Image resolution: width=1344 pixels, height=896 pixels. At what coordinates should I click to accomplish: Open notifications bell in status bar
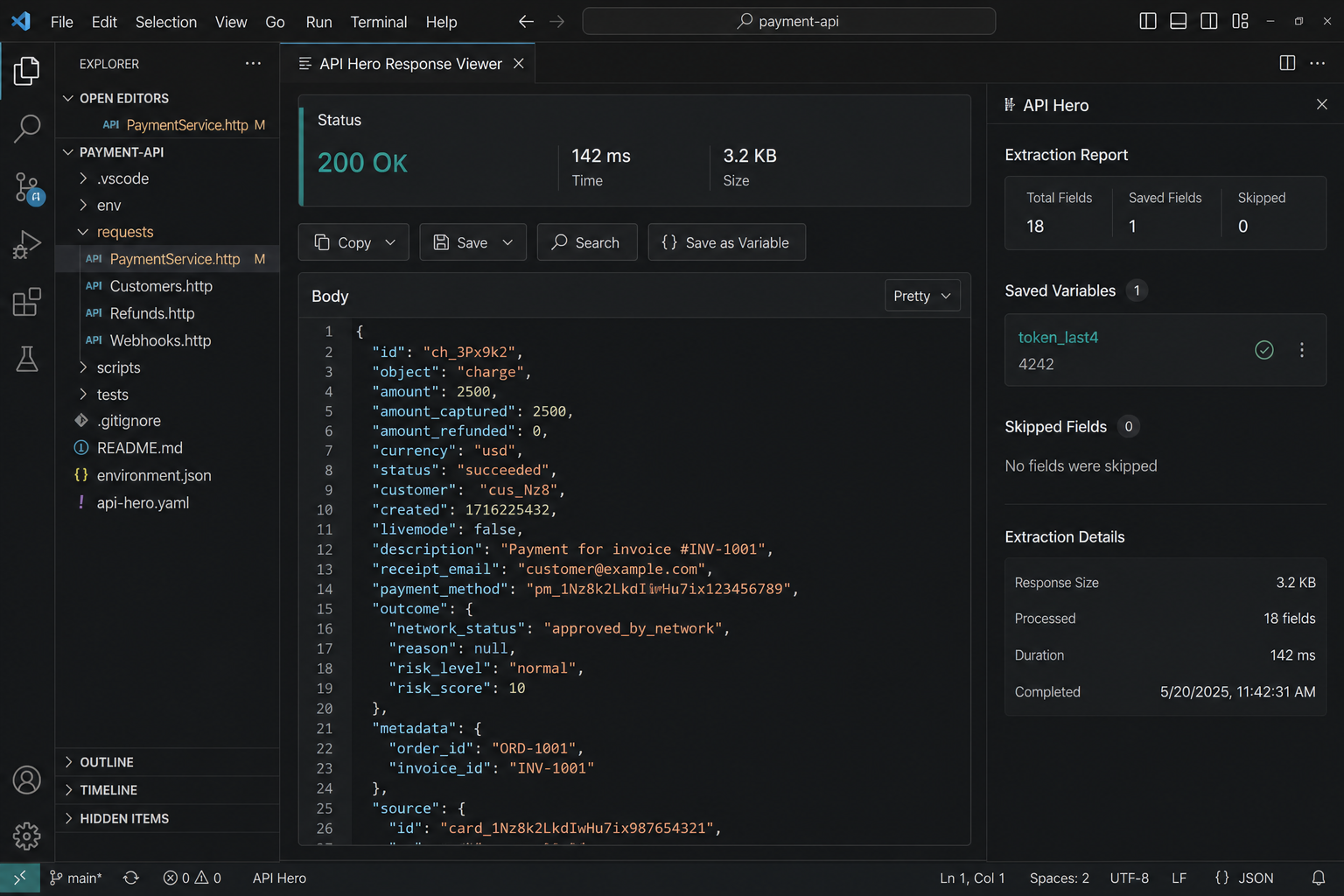[x=1318, y=878]
